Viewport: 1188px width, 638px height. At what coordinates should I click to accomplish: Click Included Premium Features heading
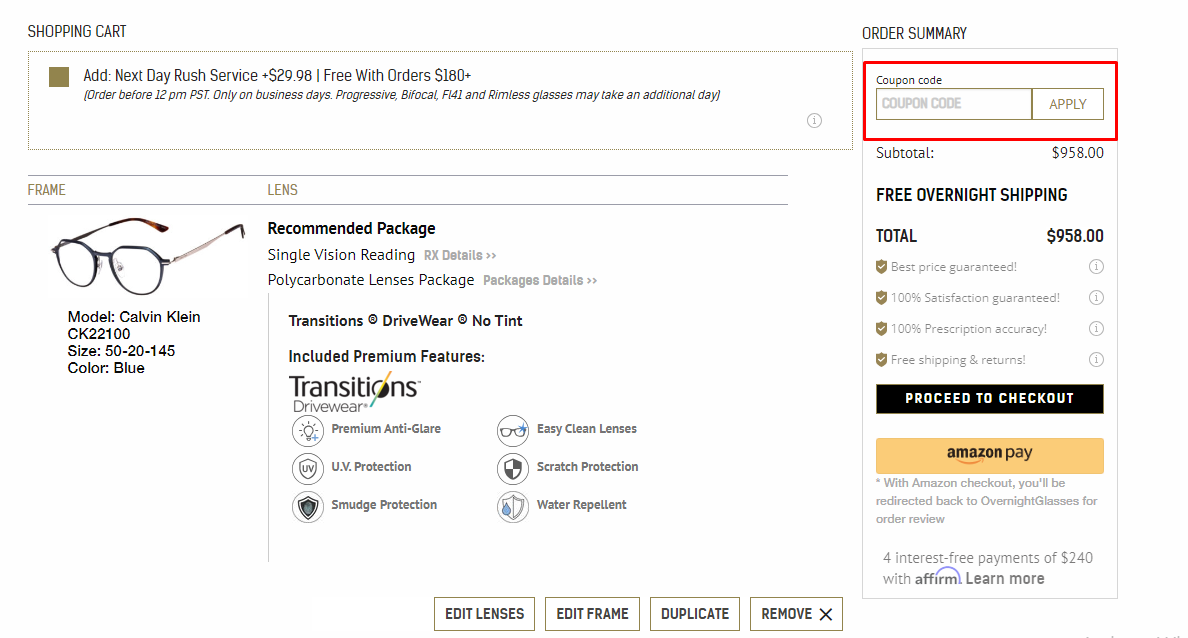pos(386,356)
